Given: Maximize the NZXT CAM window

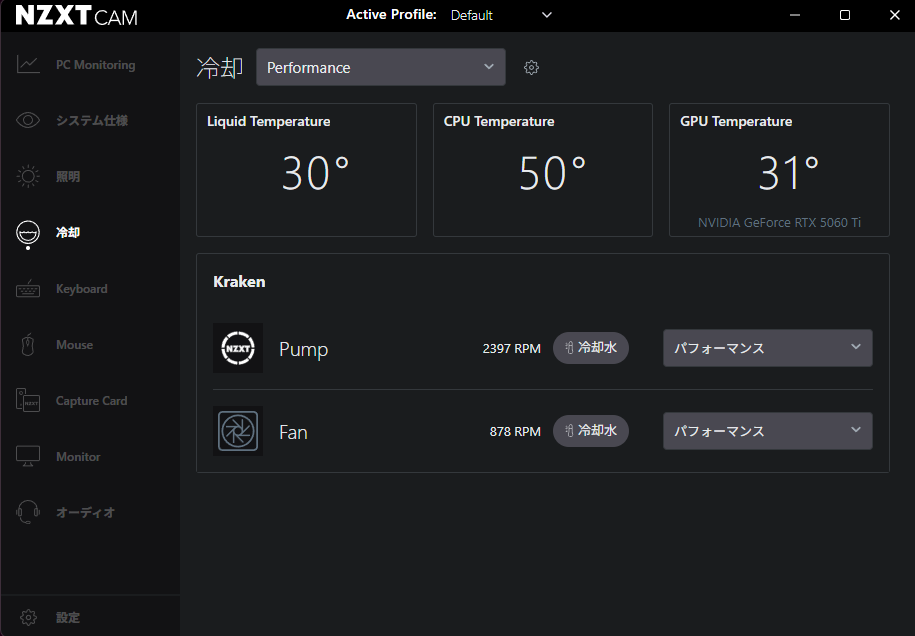Looking at the screenshot, I should click(x=844, y=15).
